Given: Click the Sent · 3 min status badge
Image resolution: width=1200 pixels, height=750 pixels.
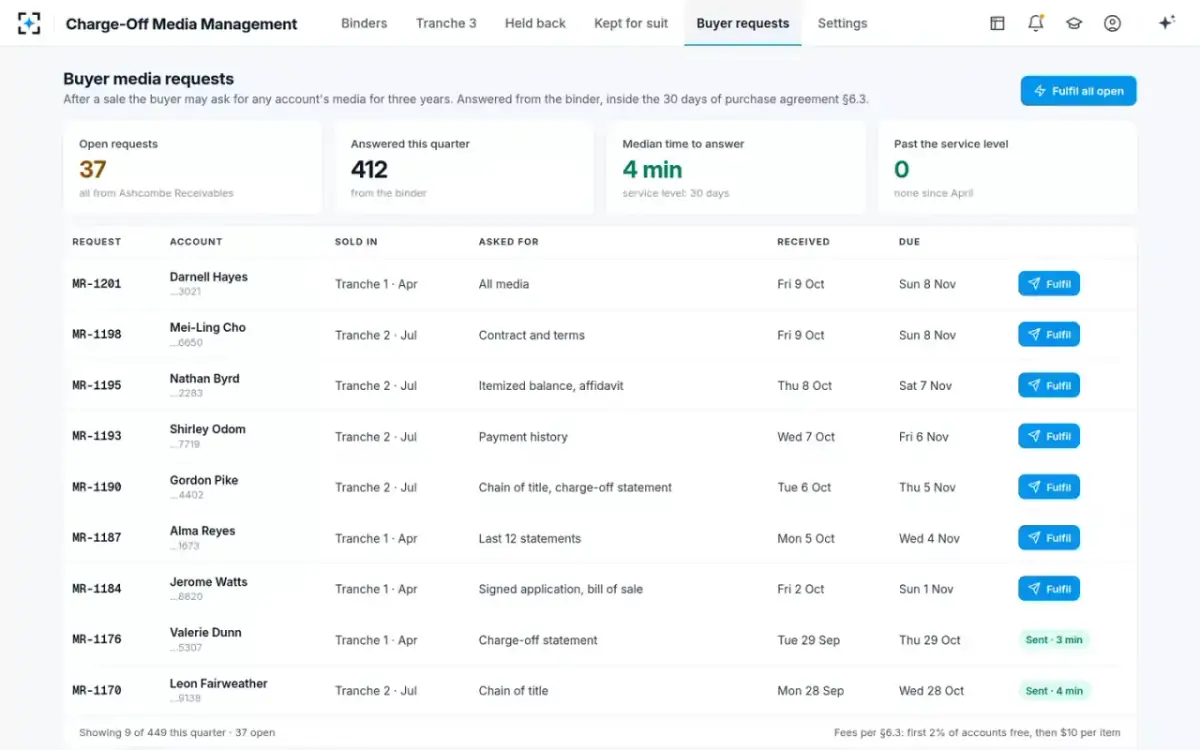Looking at the screenshot, I should 1054,640.
